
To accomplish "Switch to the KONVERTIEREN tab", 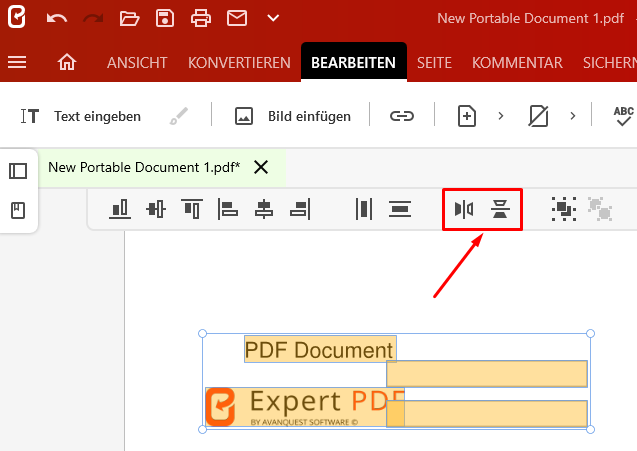I will pyautogui.click(x=239, y=63).
